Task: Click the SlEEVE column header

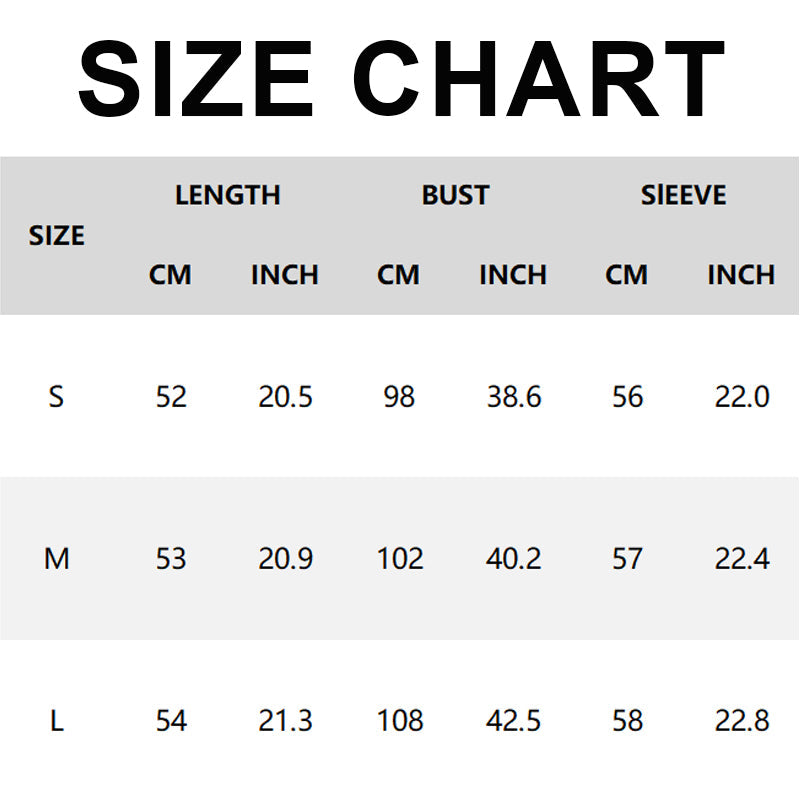Action: [683, 195]
